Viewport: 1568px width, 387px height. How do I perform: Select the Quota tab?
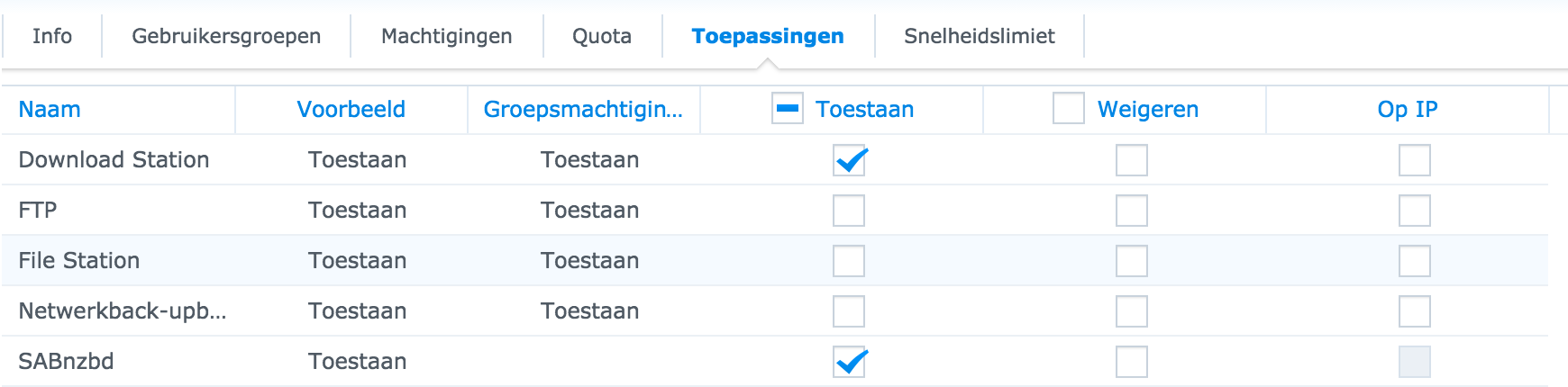(x=602, y=36)
